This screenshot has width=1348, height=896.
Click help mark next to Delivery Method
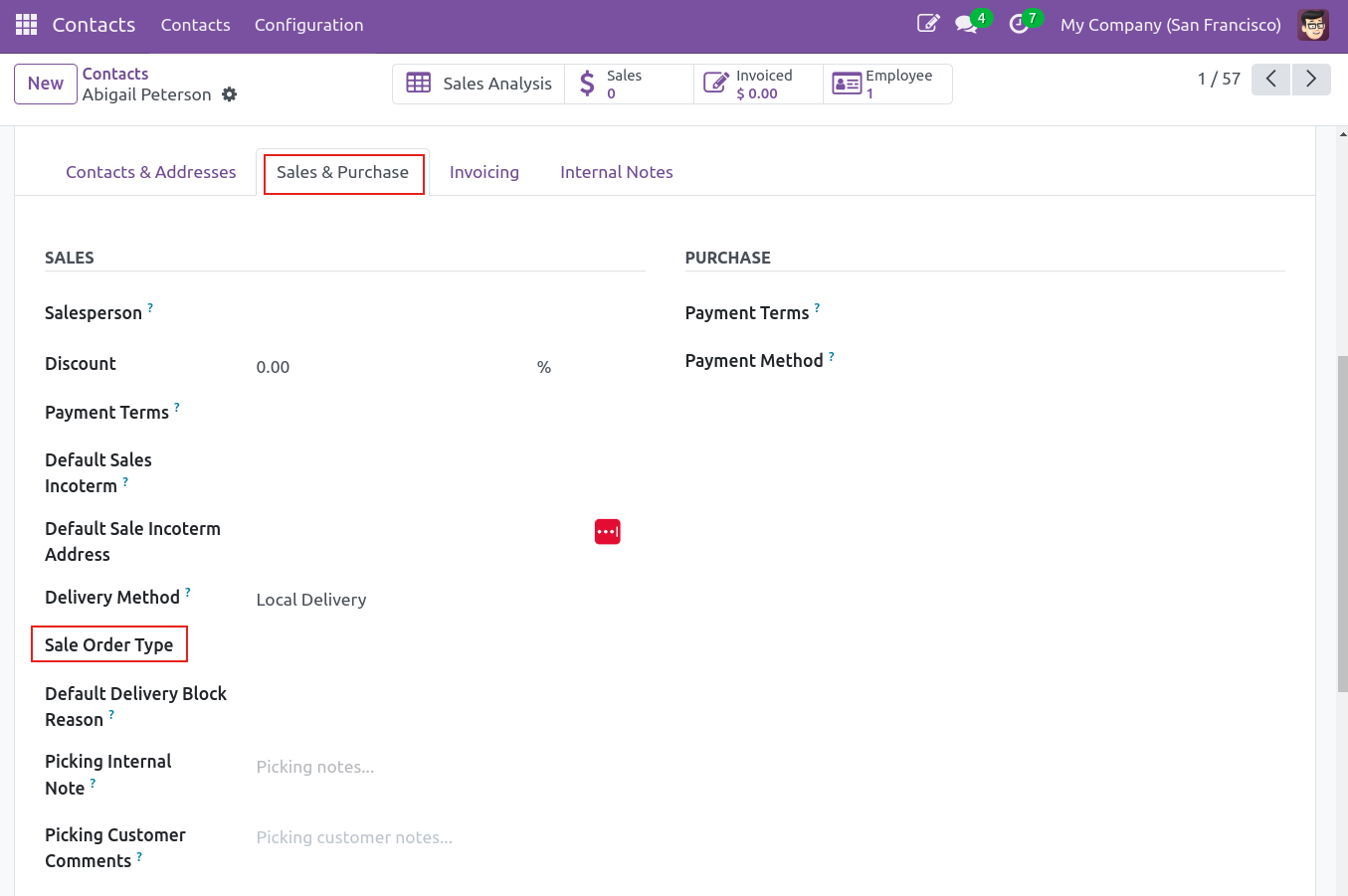coord(188,592)
